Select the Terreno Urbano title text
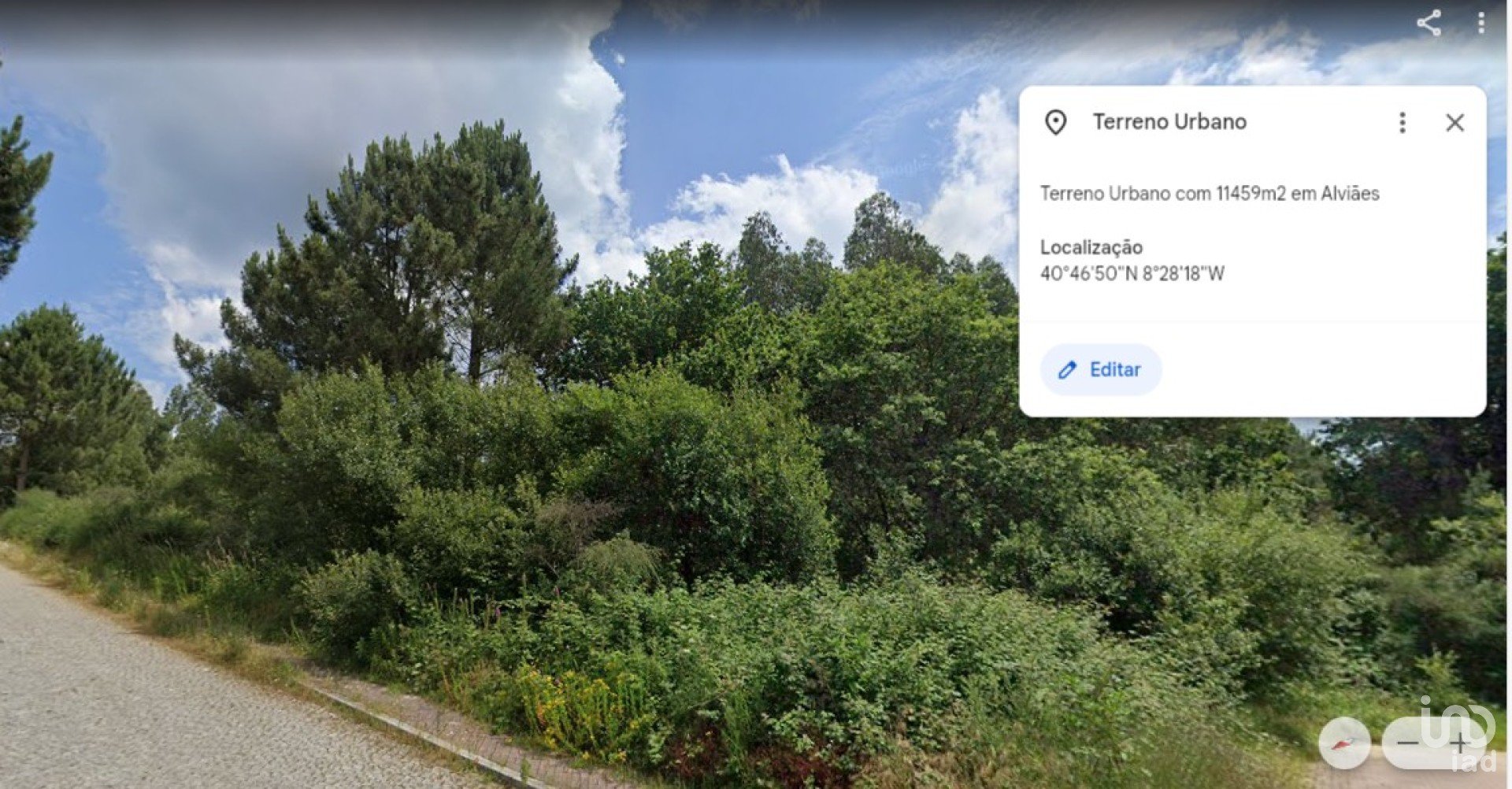This screenshot has height=789, width=1512. coord(1169,122)
